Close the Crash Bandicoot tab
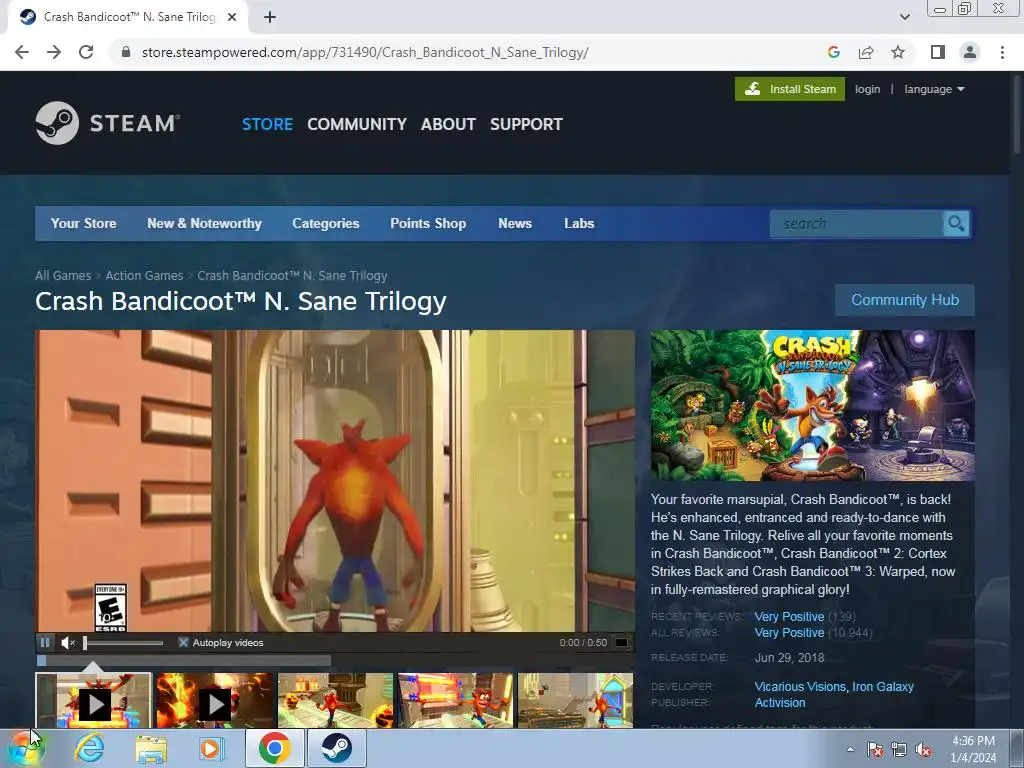 232,17
